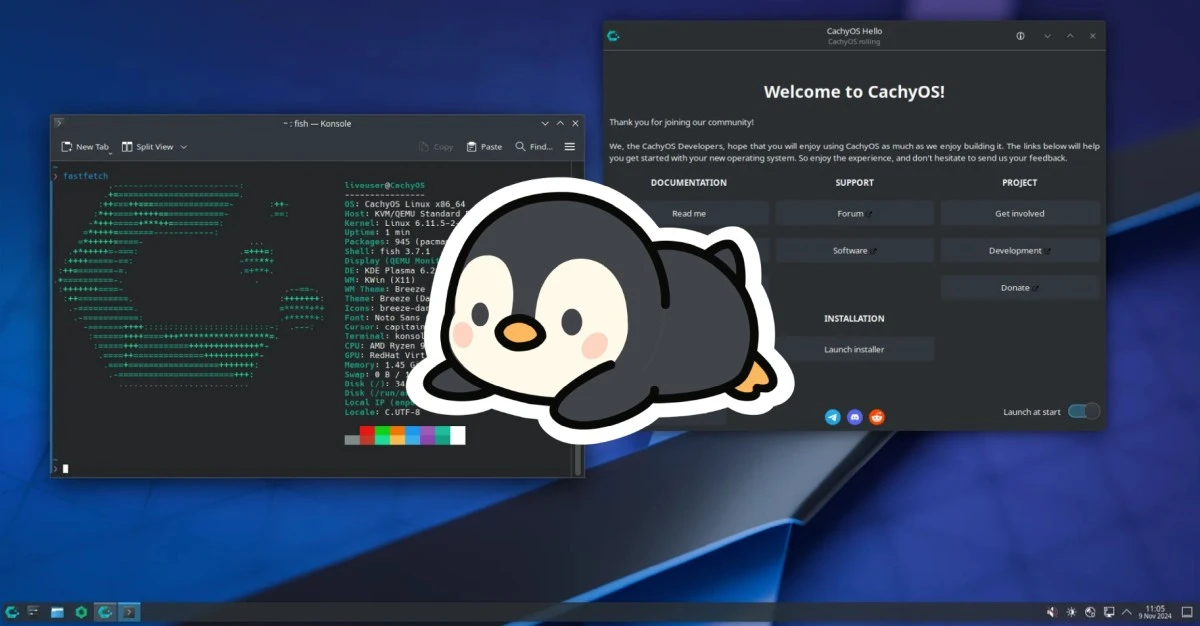Maximize the Konsole window
The width and height of the screenshot is (1200, 626).
click(x=560, y=123)
